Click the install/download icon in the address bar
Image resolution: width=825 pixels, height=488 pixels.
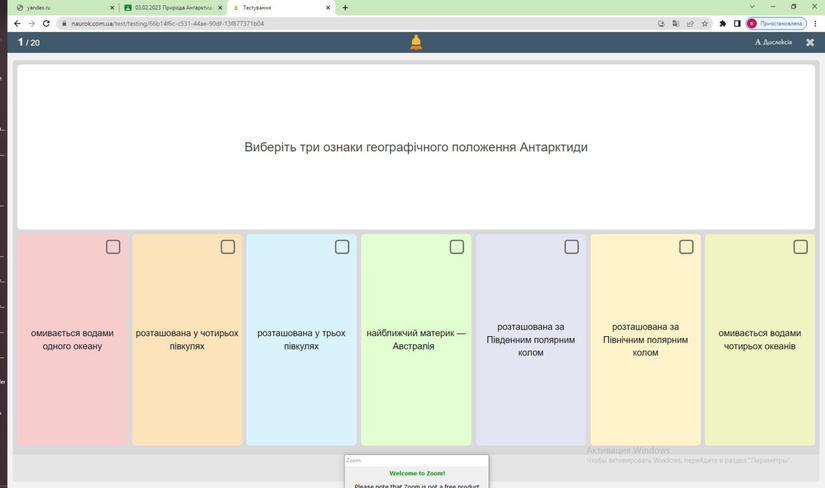tap(661, 24)
